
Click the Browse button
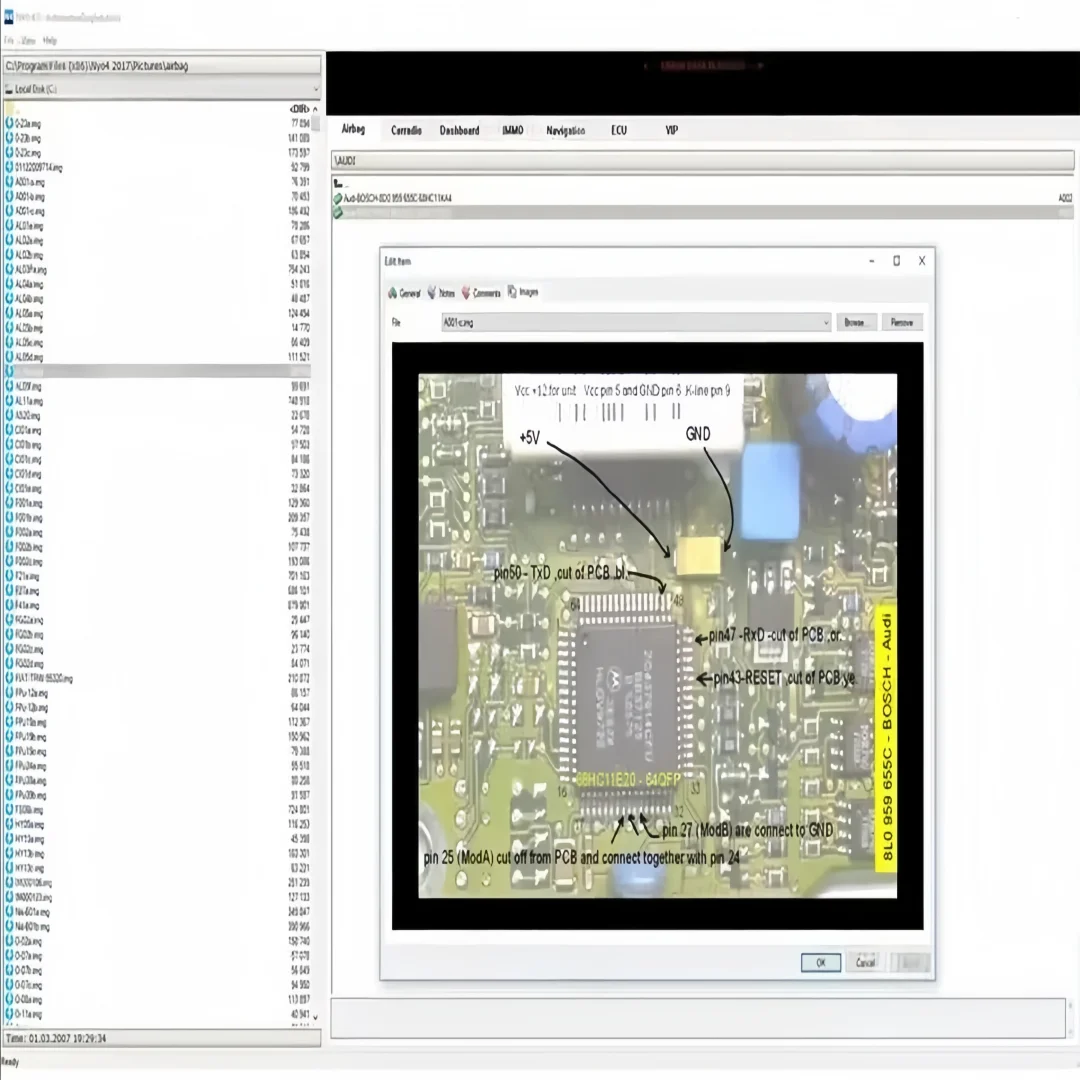[853, 323]
